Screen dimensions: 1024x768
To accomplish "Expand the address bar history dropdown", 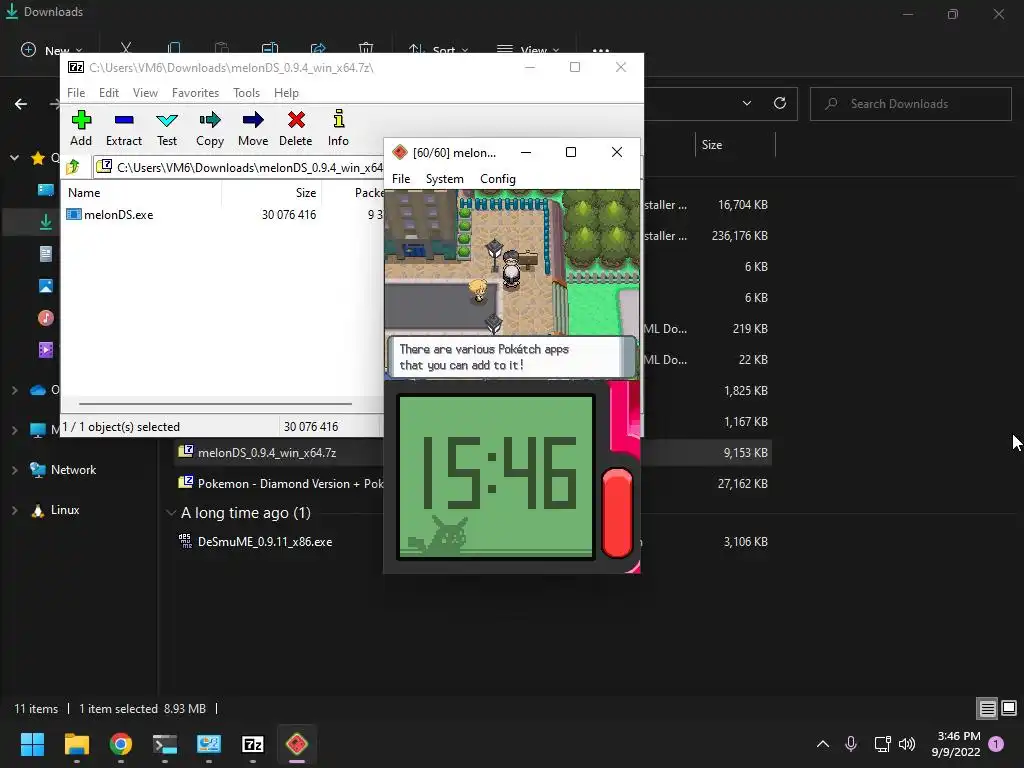I will pyautogui.click(x=747, y=103).
